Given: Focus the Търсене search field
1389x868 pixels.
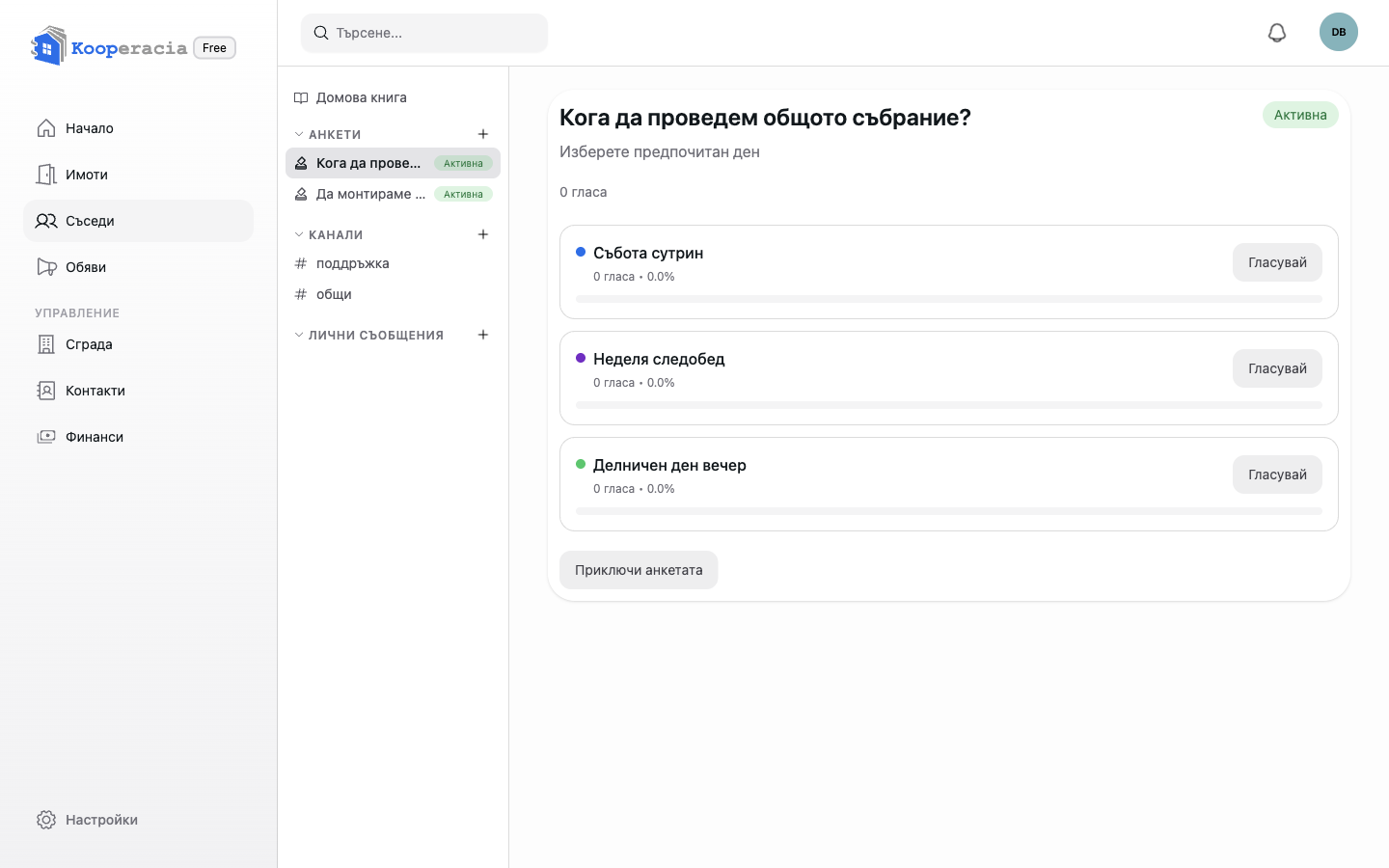Looking at the screenshot, I should coord(424,33).
